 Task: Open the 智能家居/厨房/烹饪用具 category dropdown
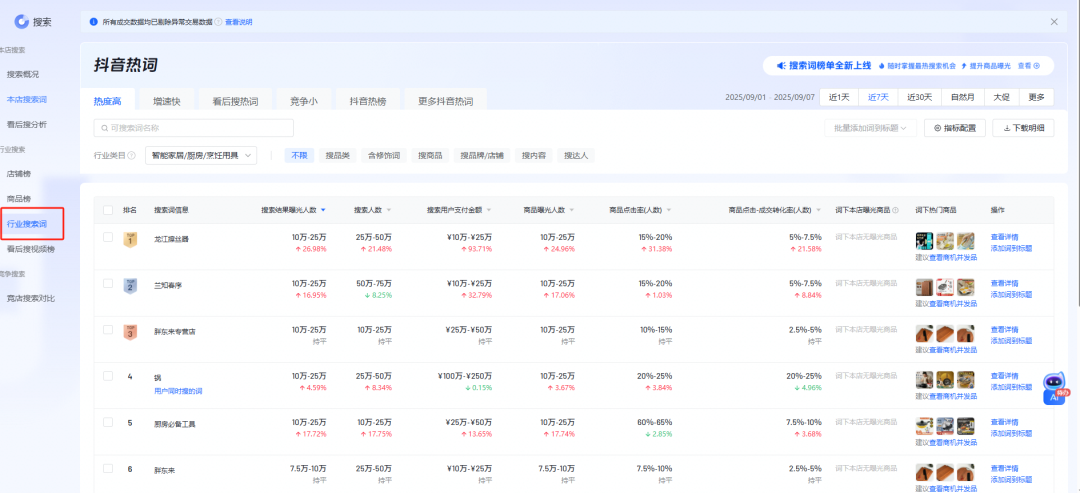[x=200, y=156]
